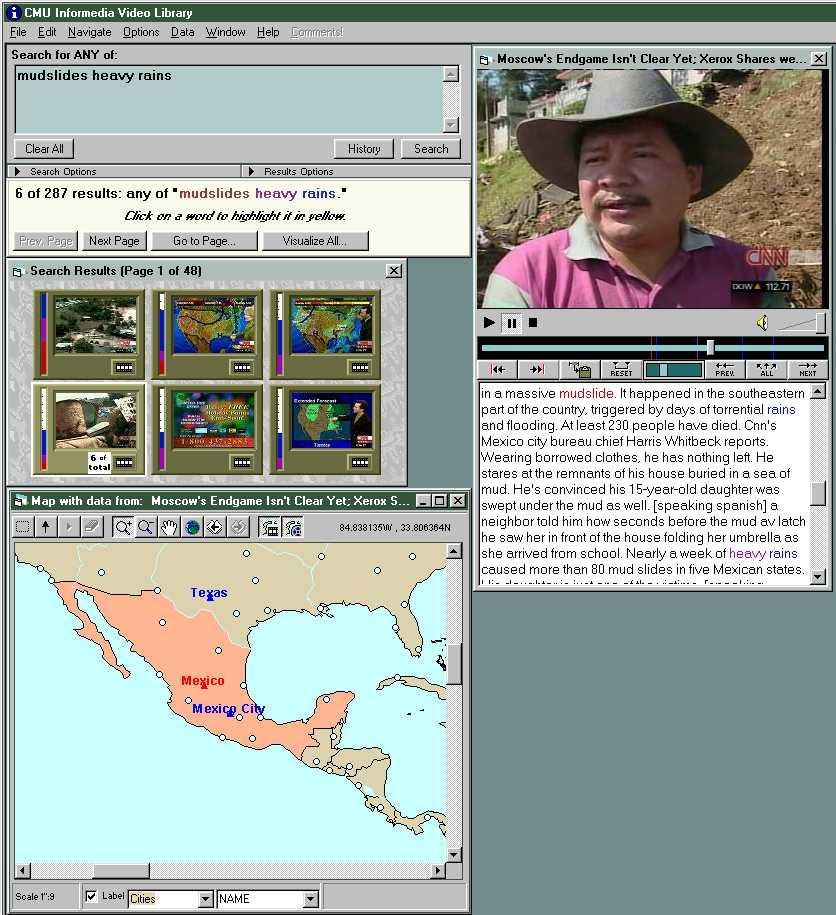Select the eraser tool in map toolbar
This screenshot has height=915, width=836.
(x=92, y=527)
